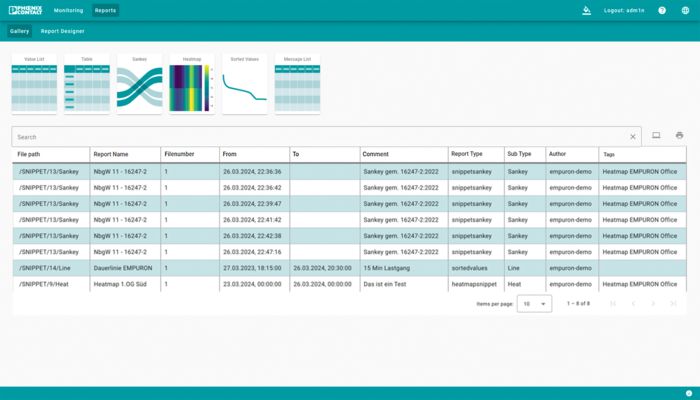Sort by Tags column header

click(x=609, y=154)
